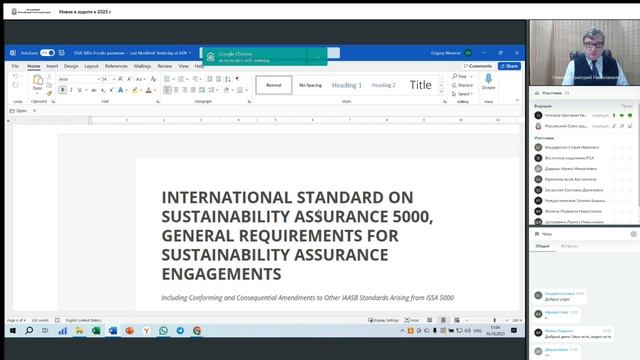640x360 pixels.
Task: Click the Decrease Indent icon
Action: [210, 79]
